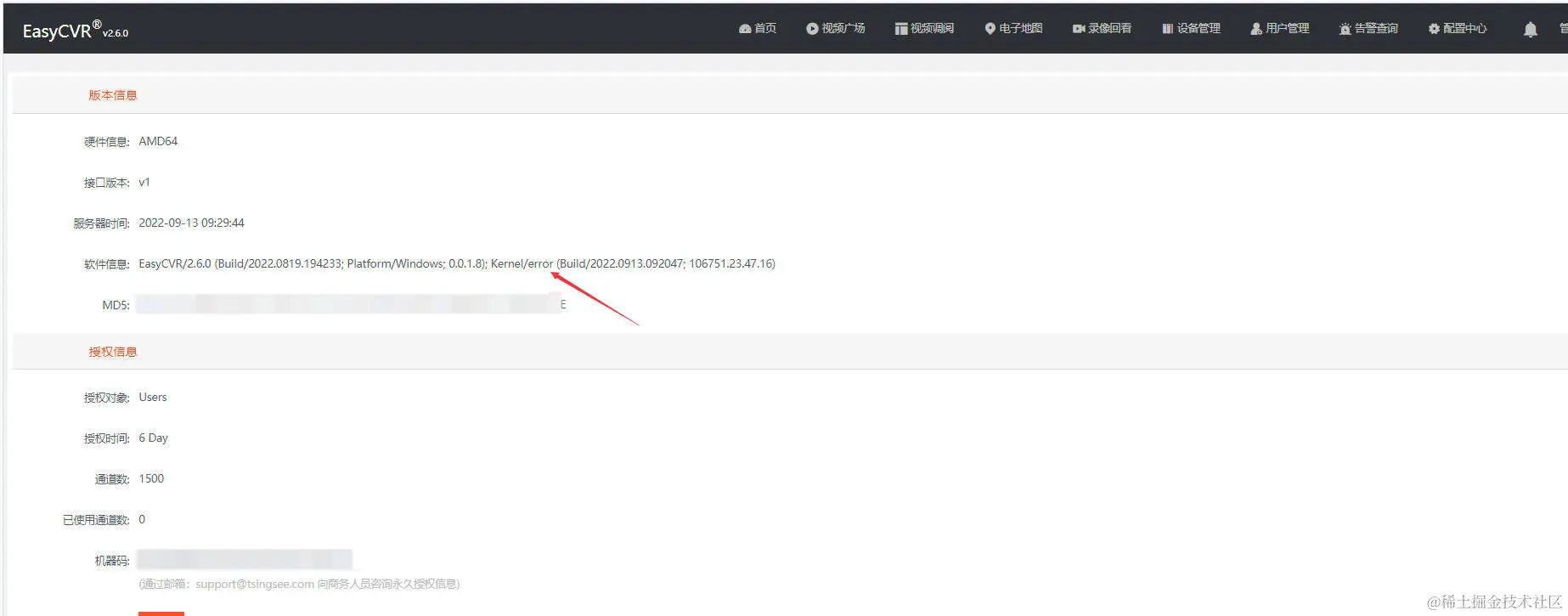Click the notification bell icon

[x=1530, y=30]
